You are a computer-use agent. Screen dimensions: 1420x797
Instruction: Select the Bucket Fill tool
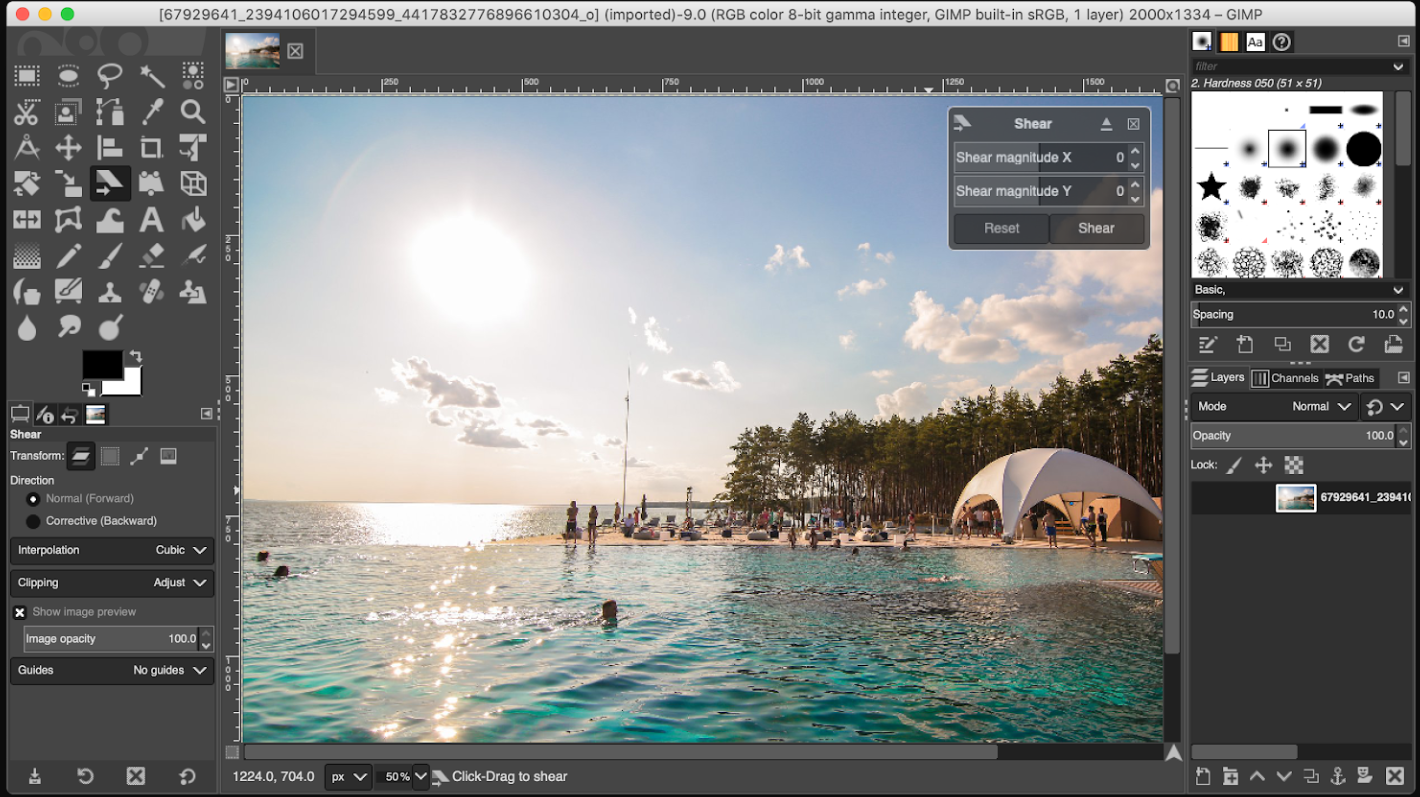[x=193, y=219]
